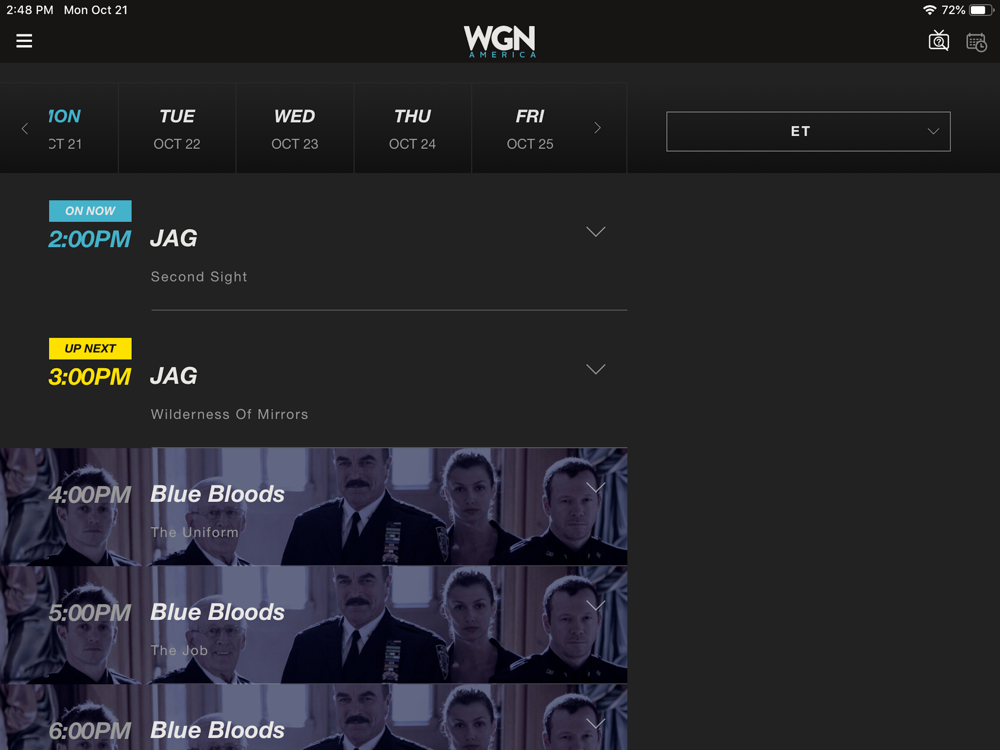1000x750 pixels.
Task: Expand the 2:00PM JAG listing
Action: click(x=595, y=232)
